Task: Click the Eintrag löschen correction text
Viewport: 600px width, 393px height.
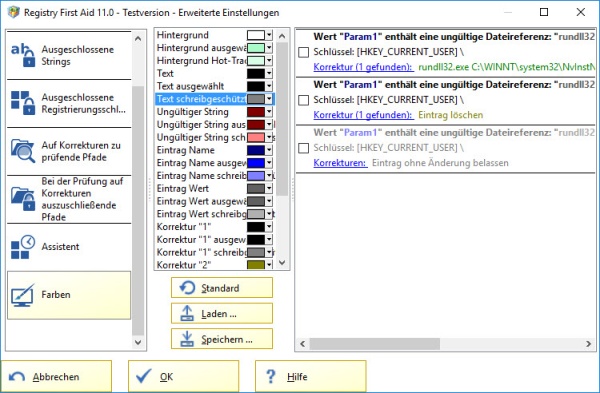Action: point(450,115)
